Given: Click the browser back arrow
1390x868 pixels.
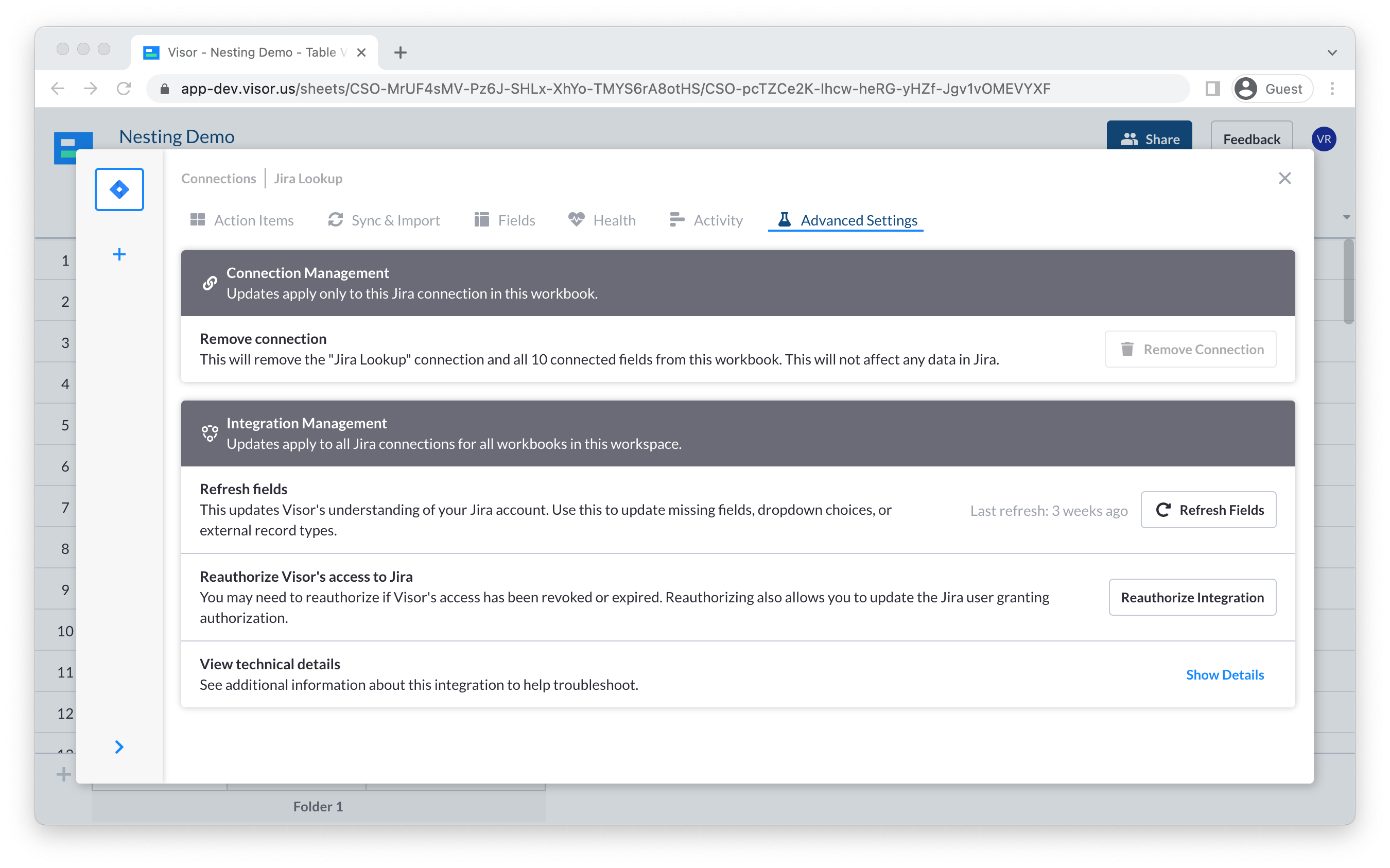Looking at the screenshot, I should point(57,89).
